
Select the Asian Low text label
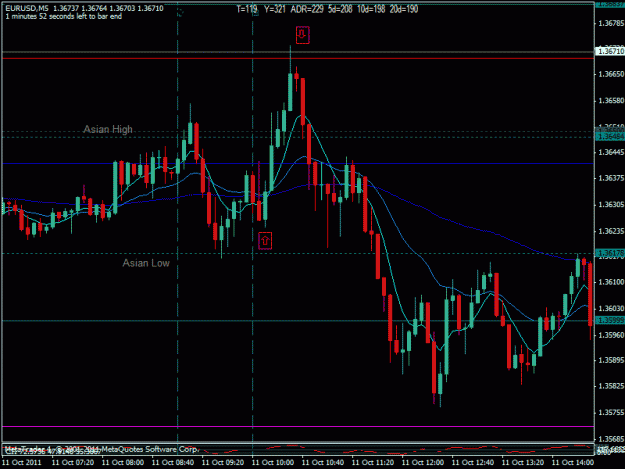pyautogui.click(x=146, y=263)
